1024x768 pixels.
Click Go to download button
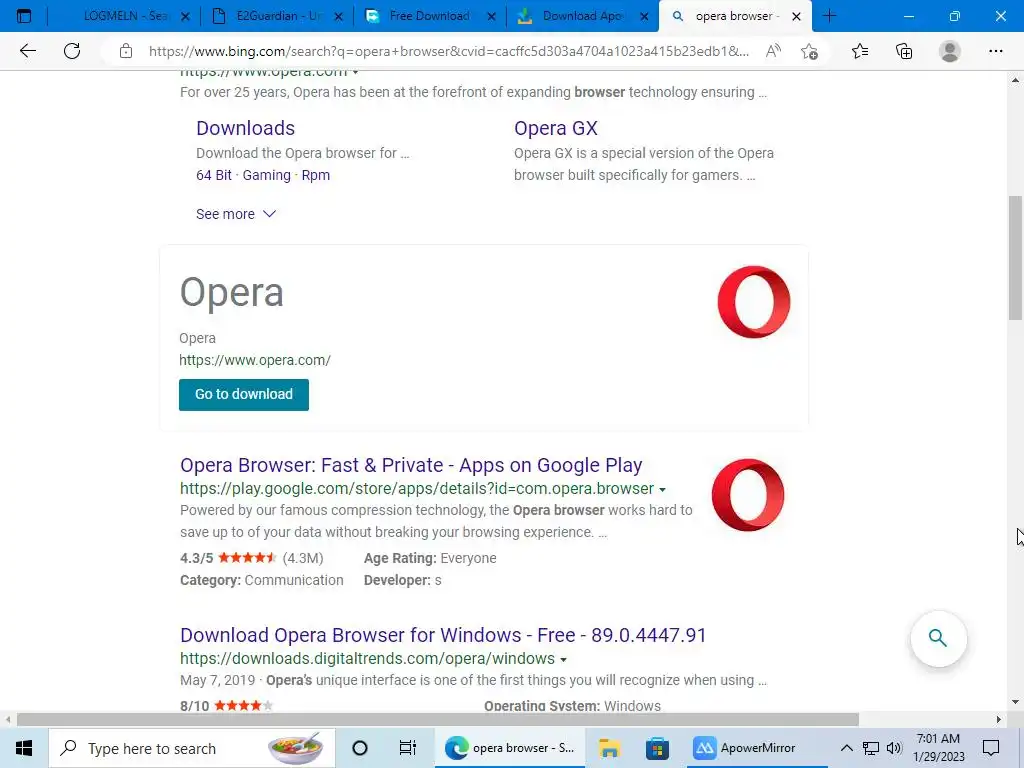(x=244, y=394)
